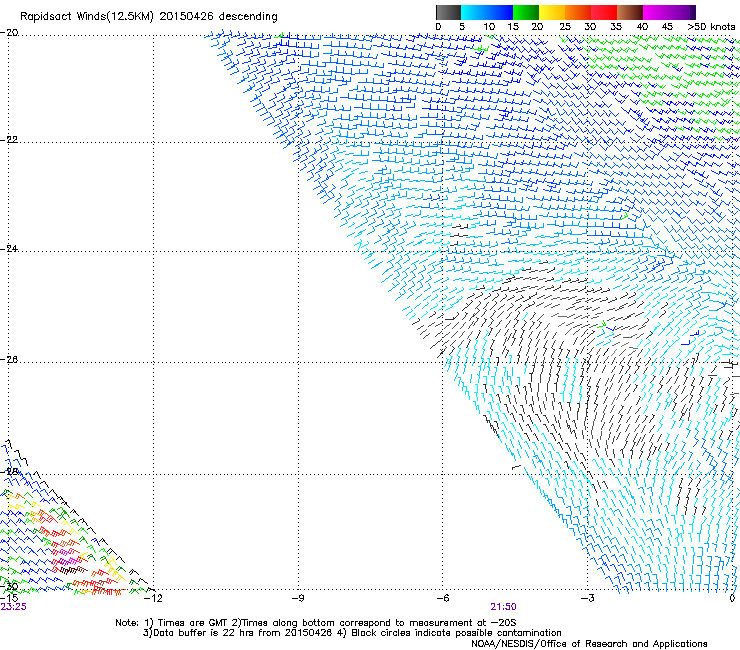Click the '-15' longitude axis label
This screenshot has height=650, width=740.
9,598
